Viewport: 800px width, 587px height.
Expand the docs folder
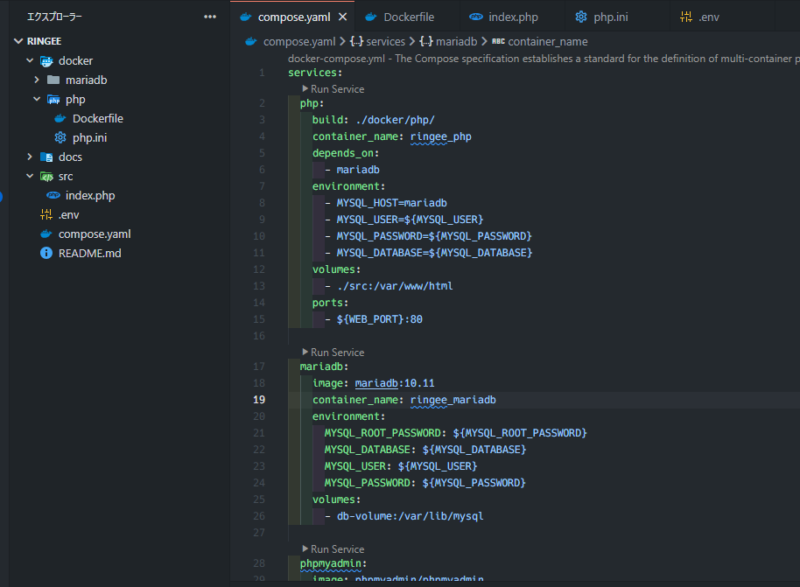coord(32,157)
